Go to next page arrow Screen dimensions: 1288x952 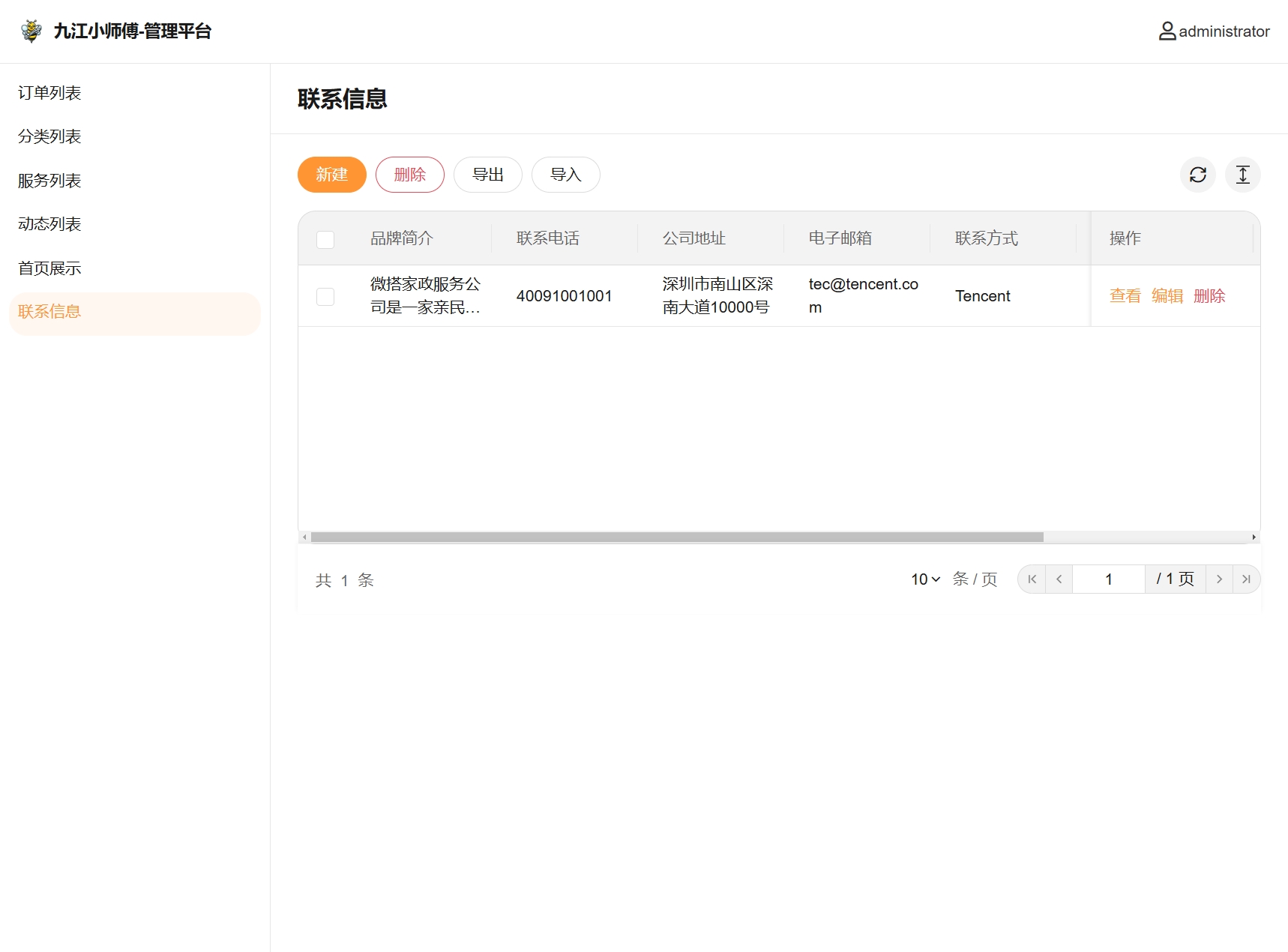[1219, 579]
